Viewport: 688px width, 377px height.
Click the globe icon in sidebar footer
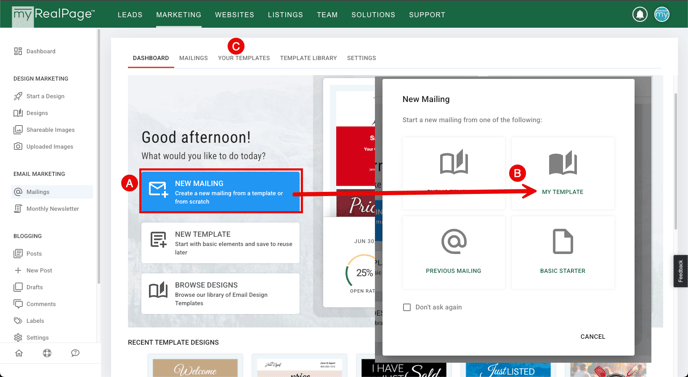pyautogui.click(x=47, y=353)
